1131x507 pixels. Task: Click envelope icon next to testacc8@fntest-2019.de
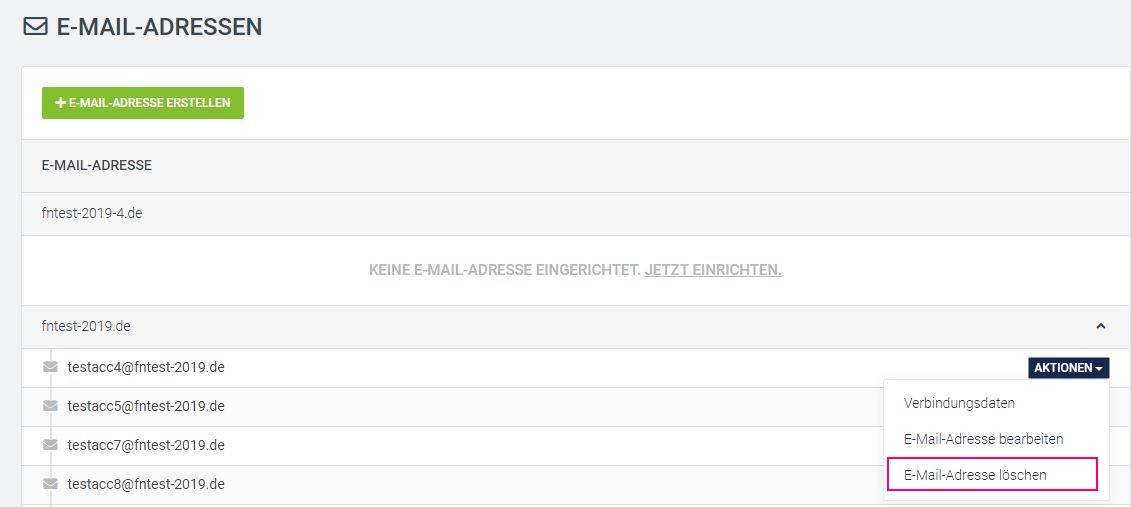pos(50,484)
